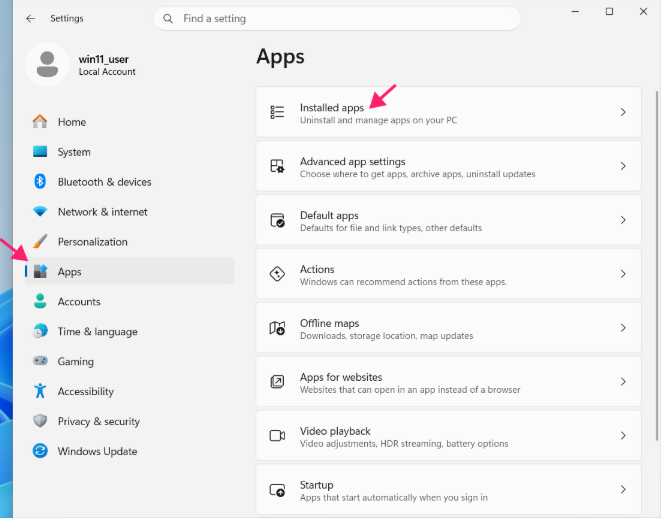Screen dimensions: 661x518
Task: Click the Video playback camera icon
Action: click(x=277, y=435)
